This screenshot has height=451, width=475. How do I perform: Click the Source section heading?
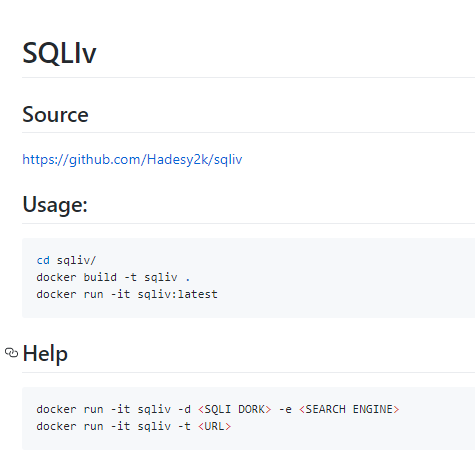click(x=55, y=114)
